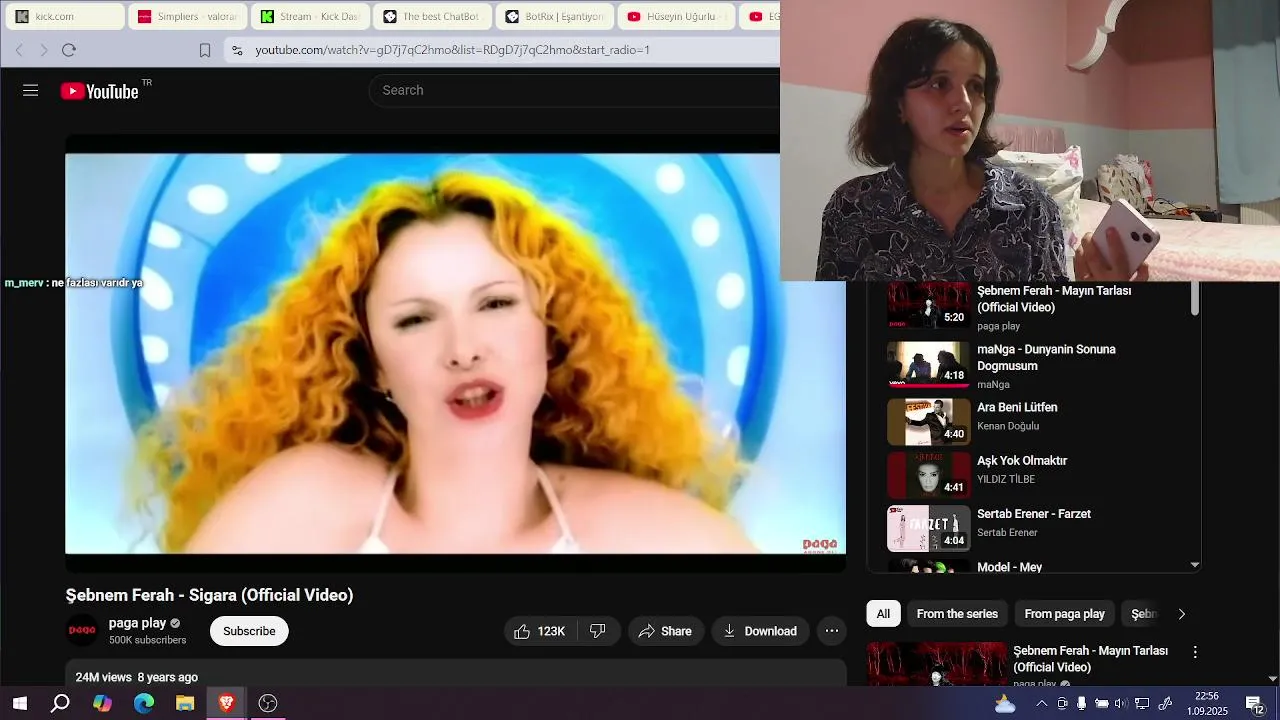Play Aşk Yok Olmaktır by Yıldız Tilbe
The width and height of the screenshot is (1280, 720).
(1033, 474)
